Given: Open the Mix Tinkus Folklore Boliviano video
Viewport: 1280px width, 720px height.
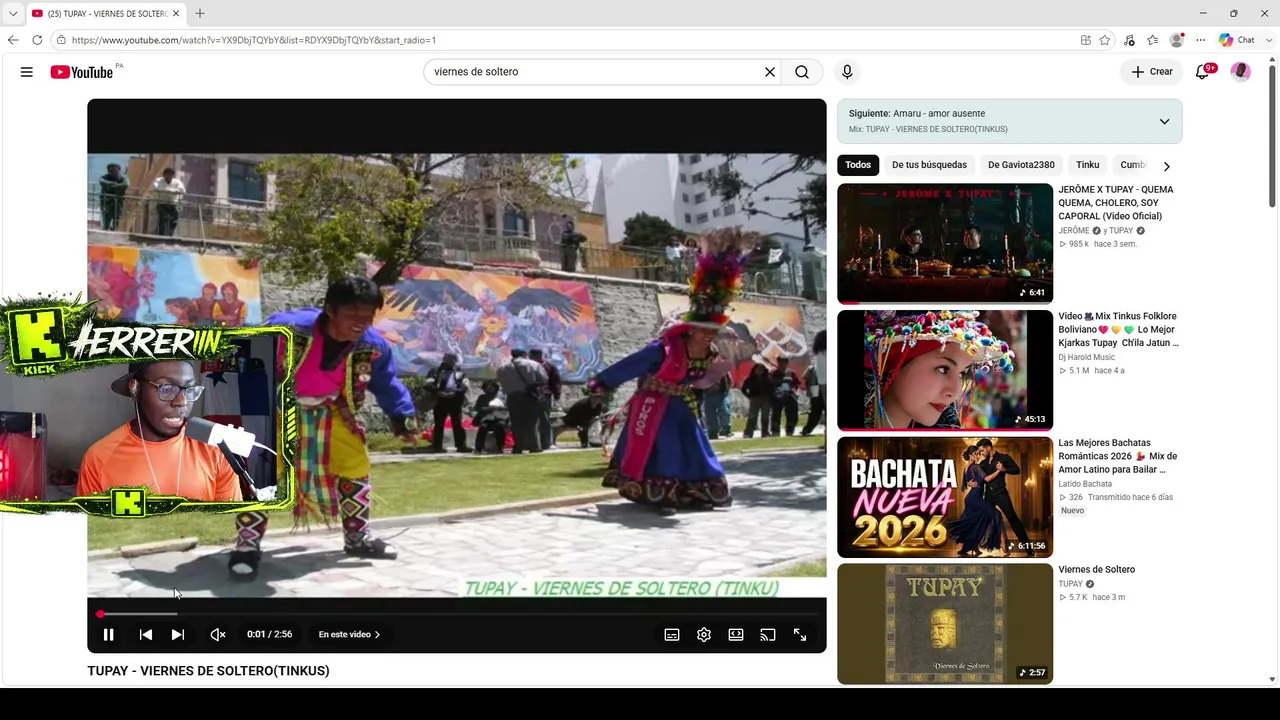Looking at the screenshot, I should coord(1118,329).
